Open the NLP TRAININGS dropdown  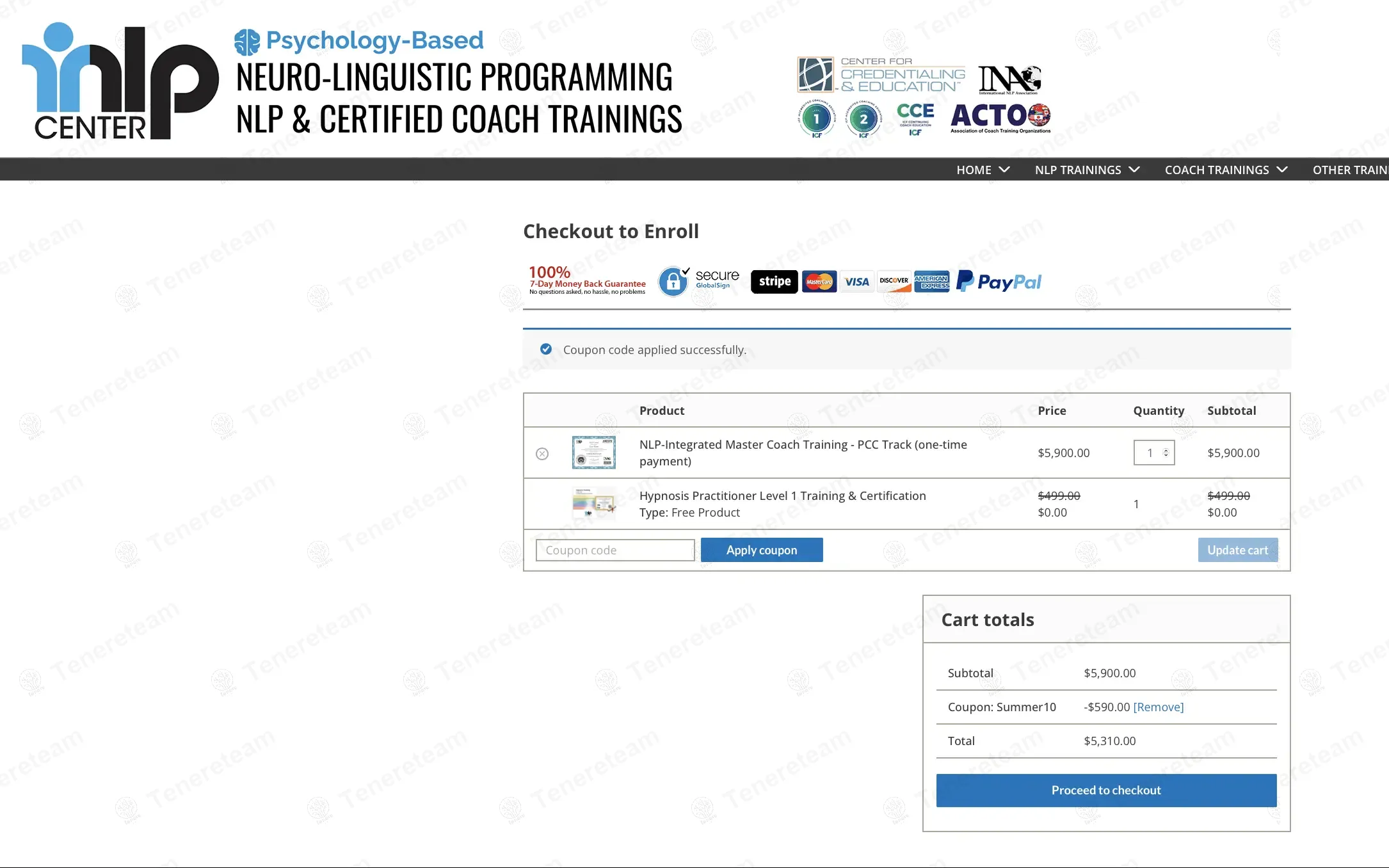[x=1087, y=170]
